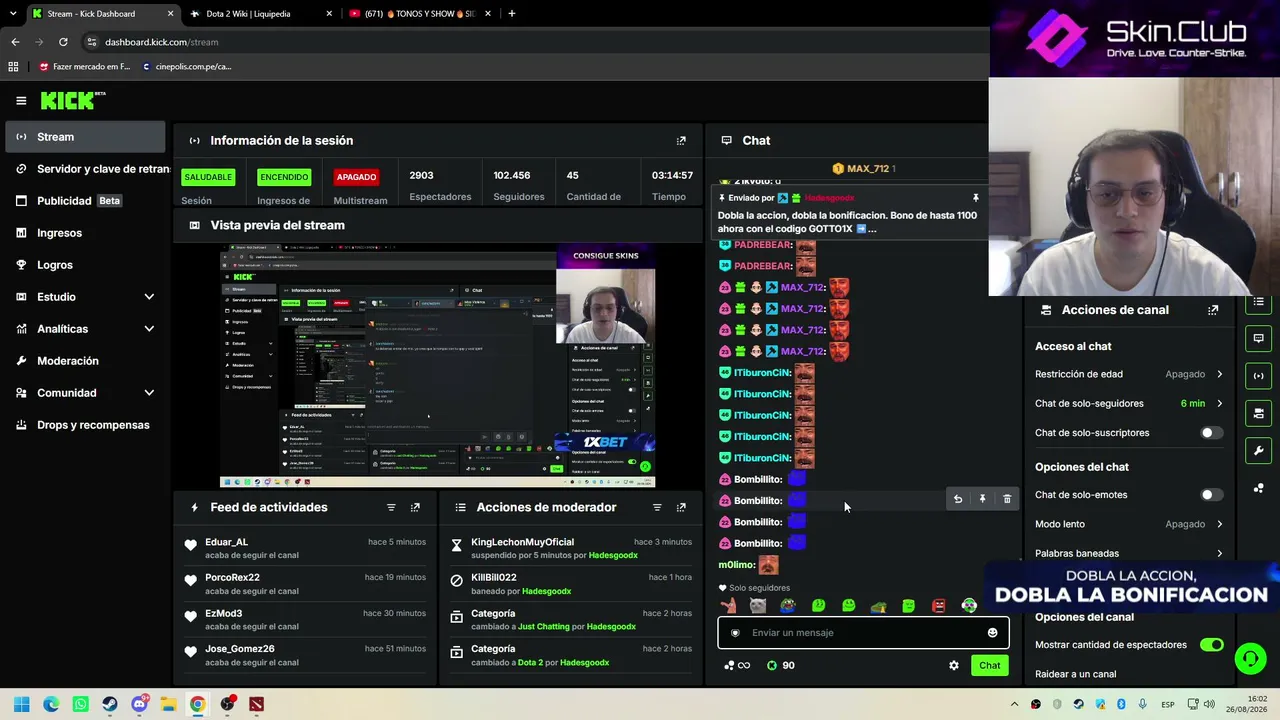Insert the green pepe emote from quick bar

pyautogui.click(x=788, y=606)
